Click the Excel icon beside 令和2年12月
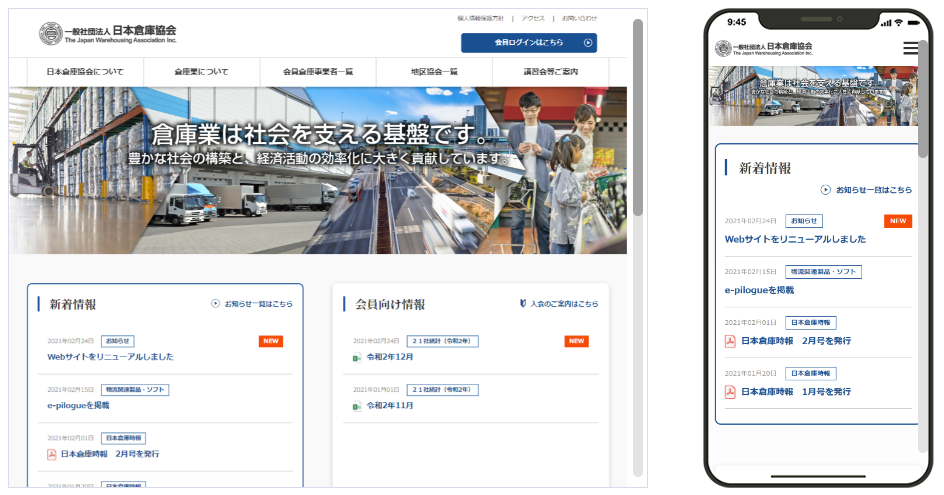The width and height of the screenshot is (944, 495). tap(357, 357)
